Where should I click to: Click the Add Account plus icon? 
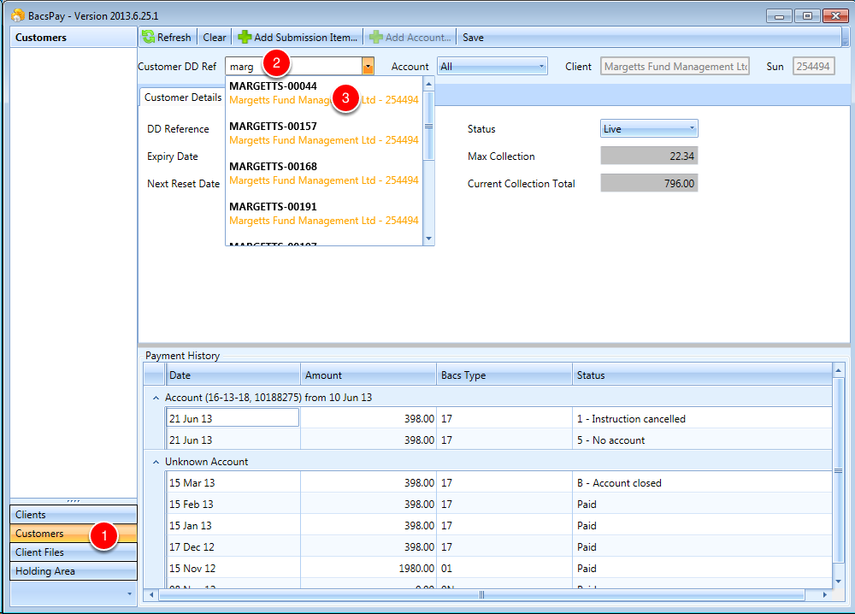[x=376, y=37]
